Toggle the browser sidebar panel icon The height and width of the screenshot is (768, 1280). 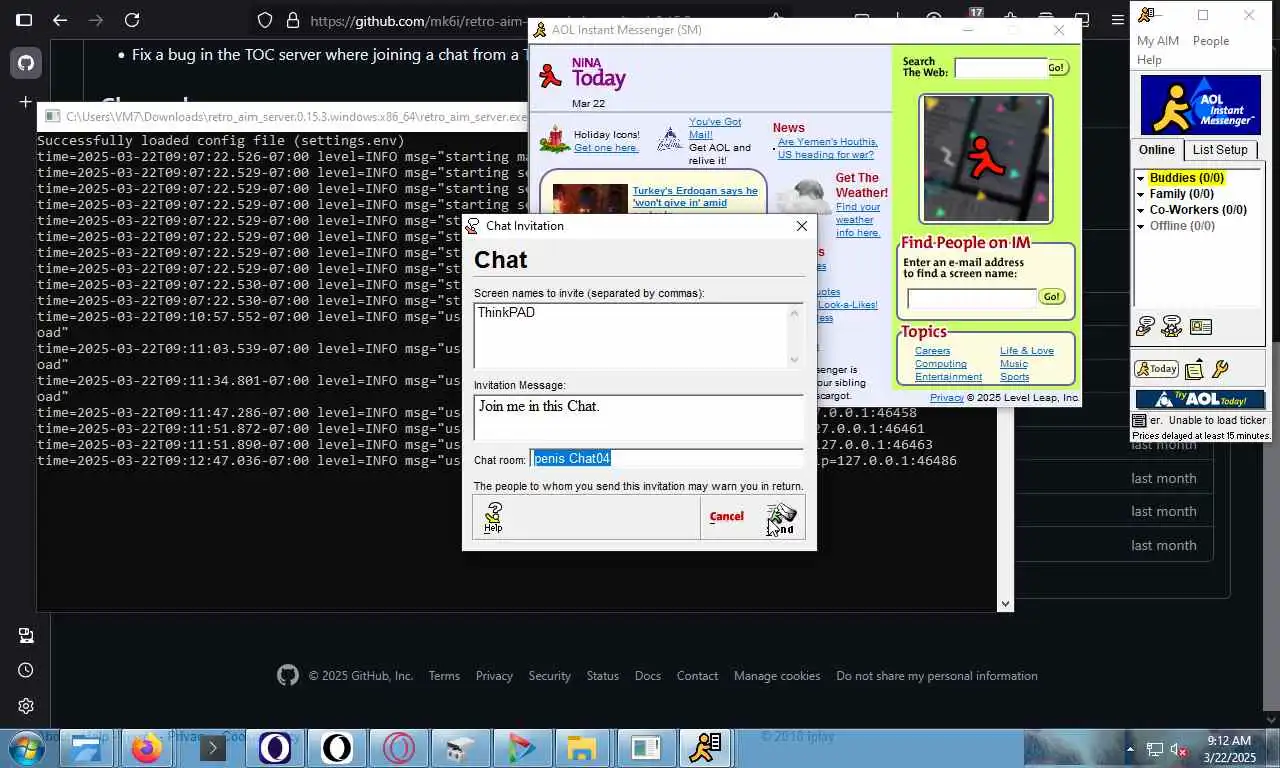[24, 20]
